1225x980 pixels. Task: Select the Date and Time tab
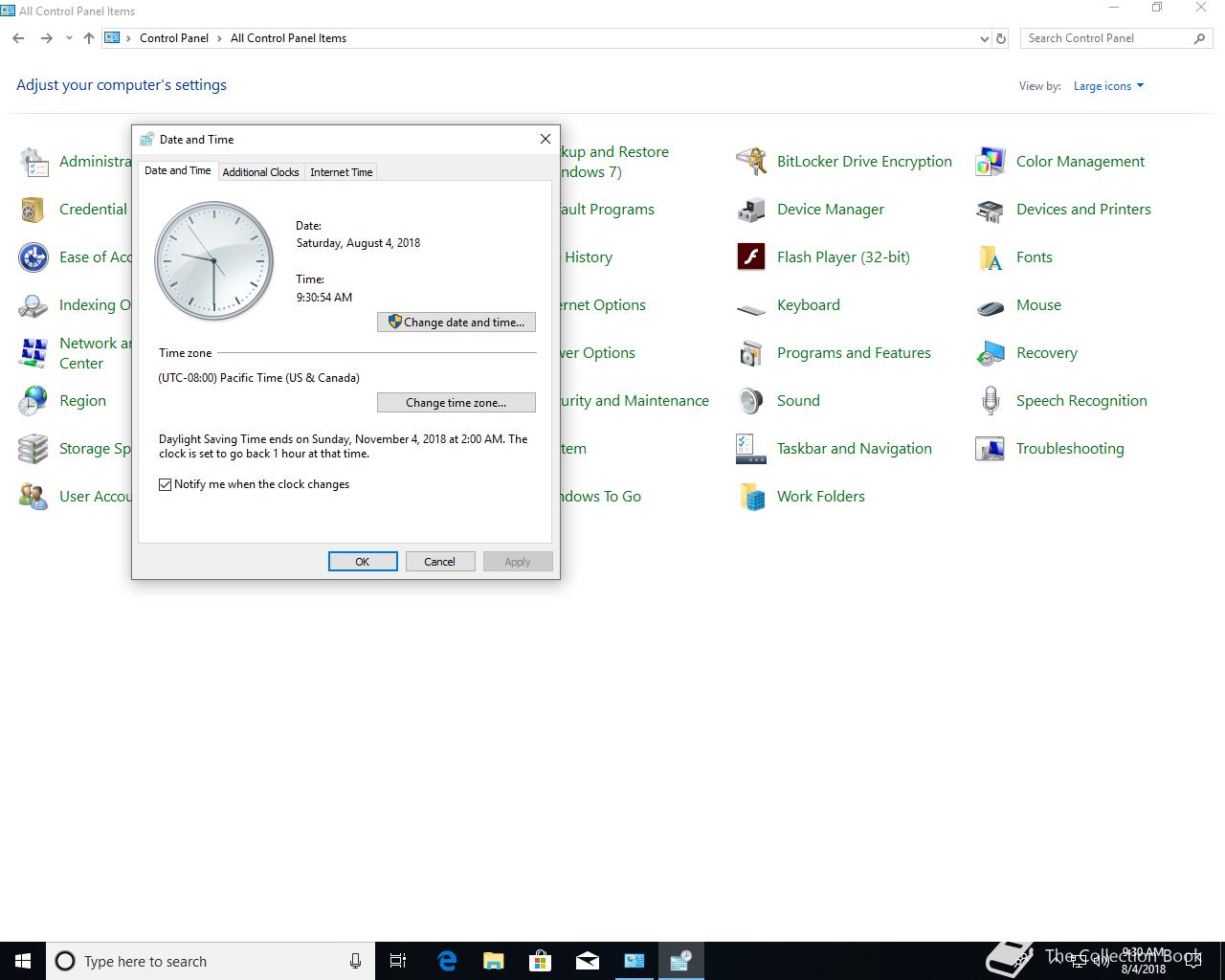pyautogui.click(x=178, y=170)
